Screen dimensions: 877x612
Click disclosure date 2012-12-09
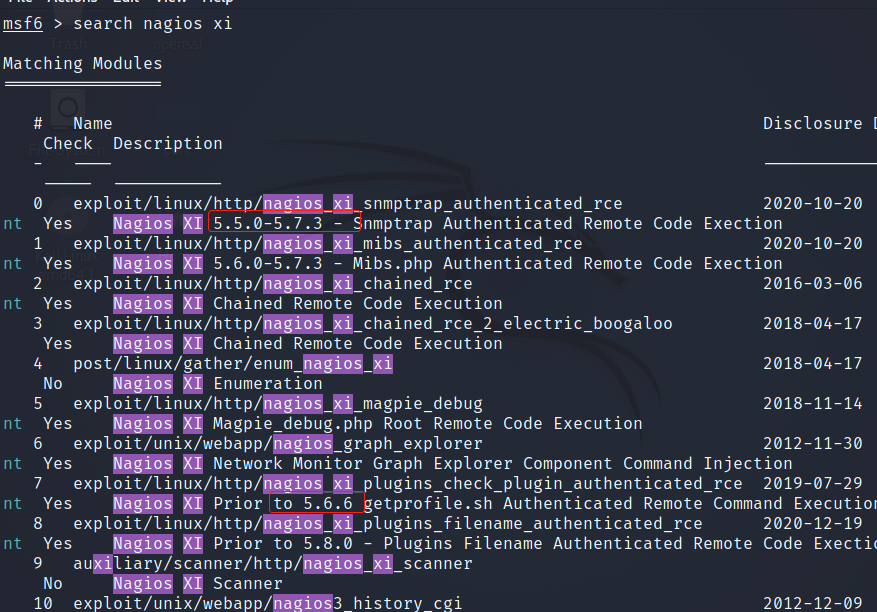[x=813, y=603]
